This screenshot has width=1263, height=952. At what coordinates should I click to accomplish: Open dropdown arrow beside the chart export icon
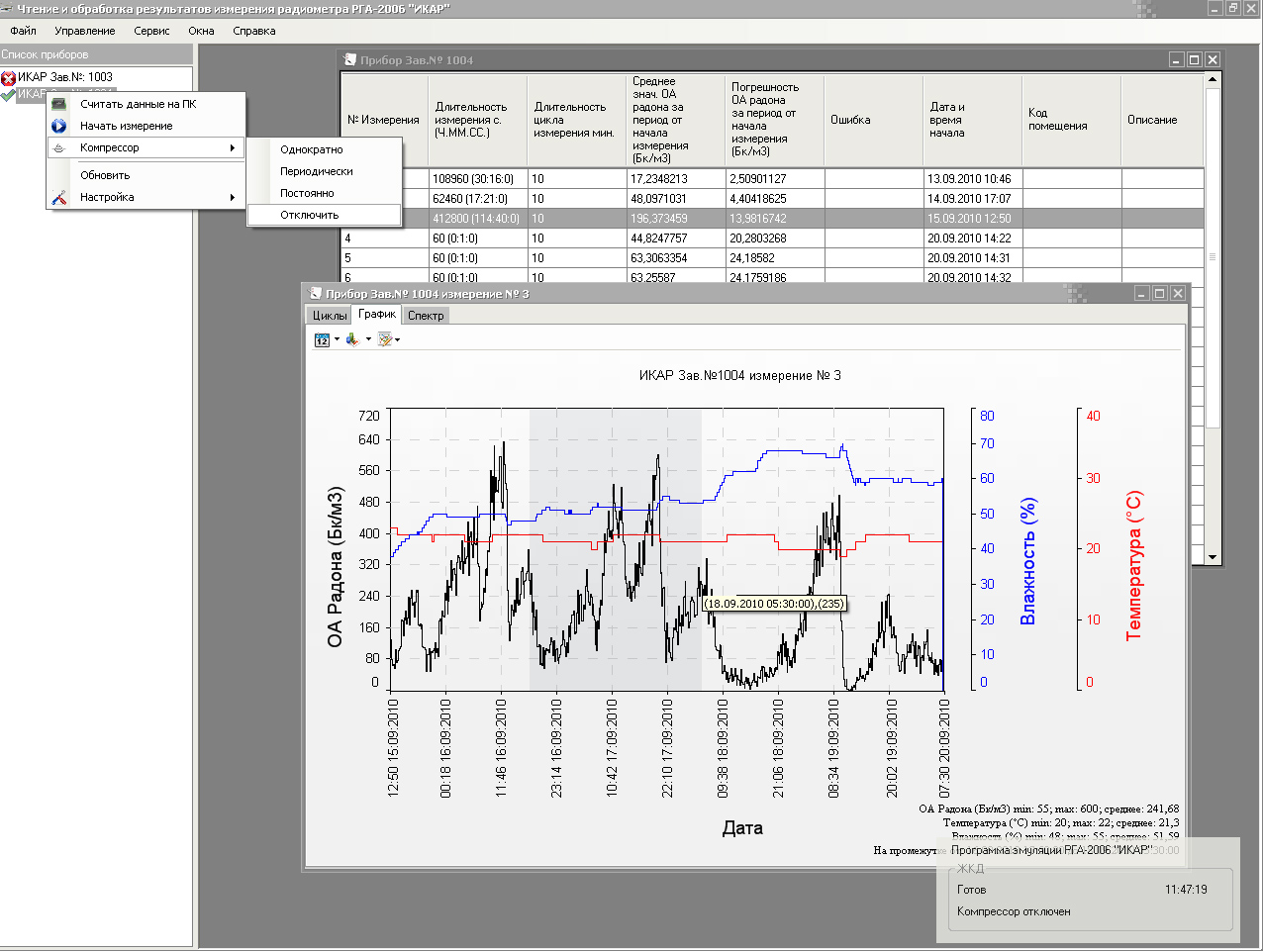(x=368, y=339)
